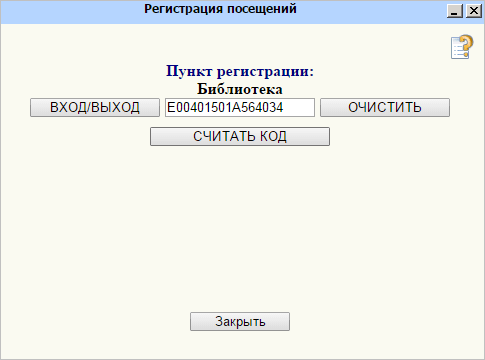Close the Регистрация посещений window
The width and height of the screenshot is (485, 360).
(x=473, y=11)
